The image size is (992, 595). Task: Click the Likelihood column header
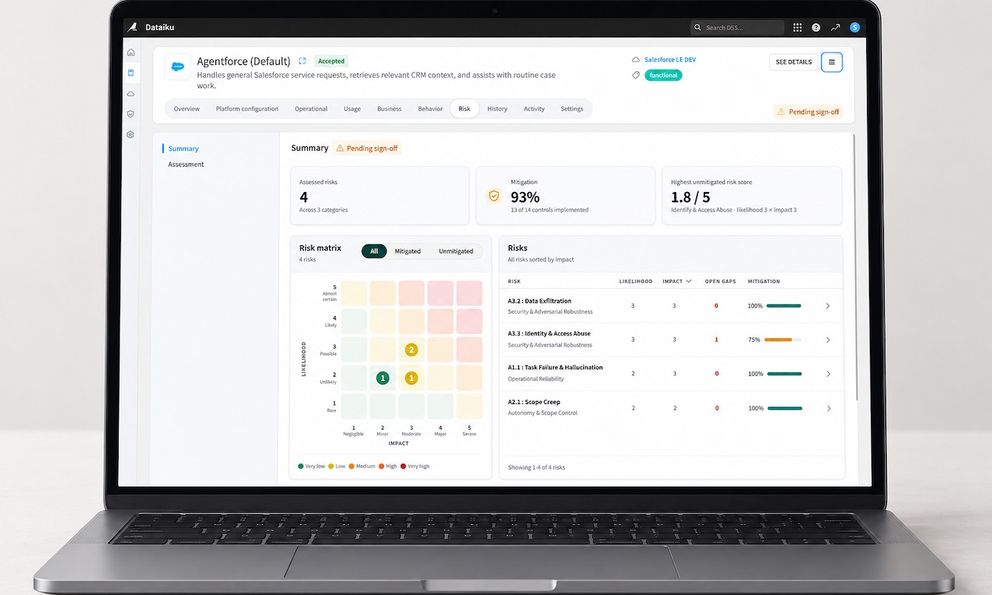635,281
